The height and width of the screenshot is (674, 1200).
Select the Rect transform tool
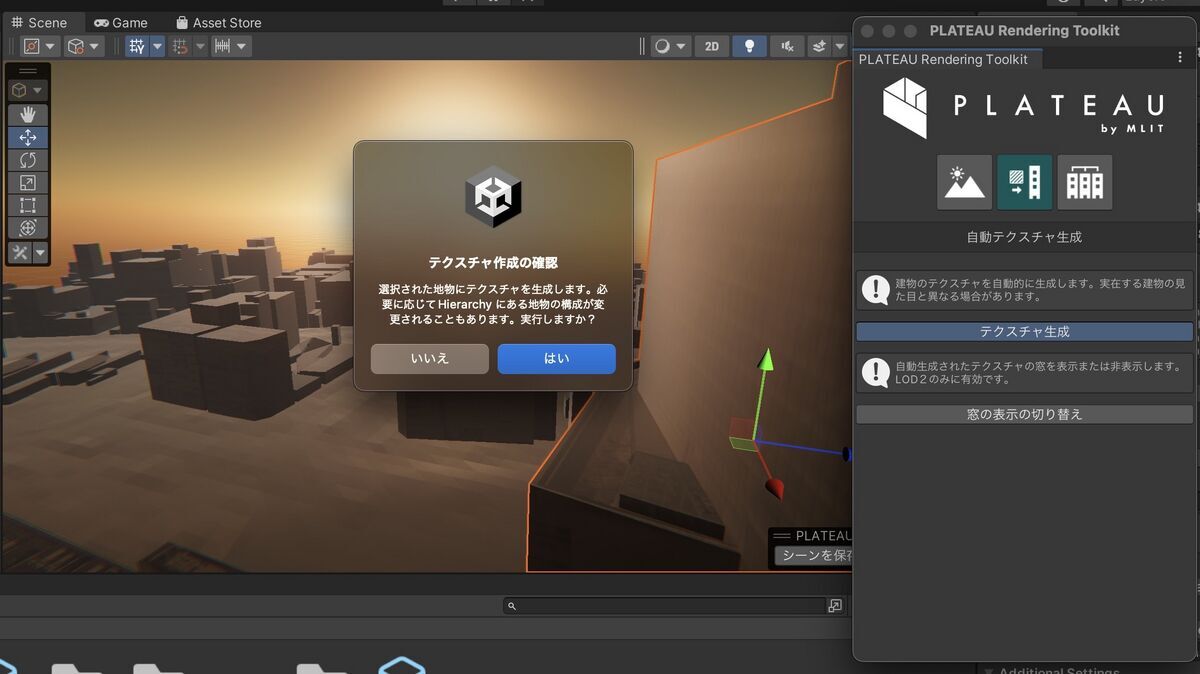[28, 206]
